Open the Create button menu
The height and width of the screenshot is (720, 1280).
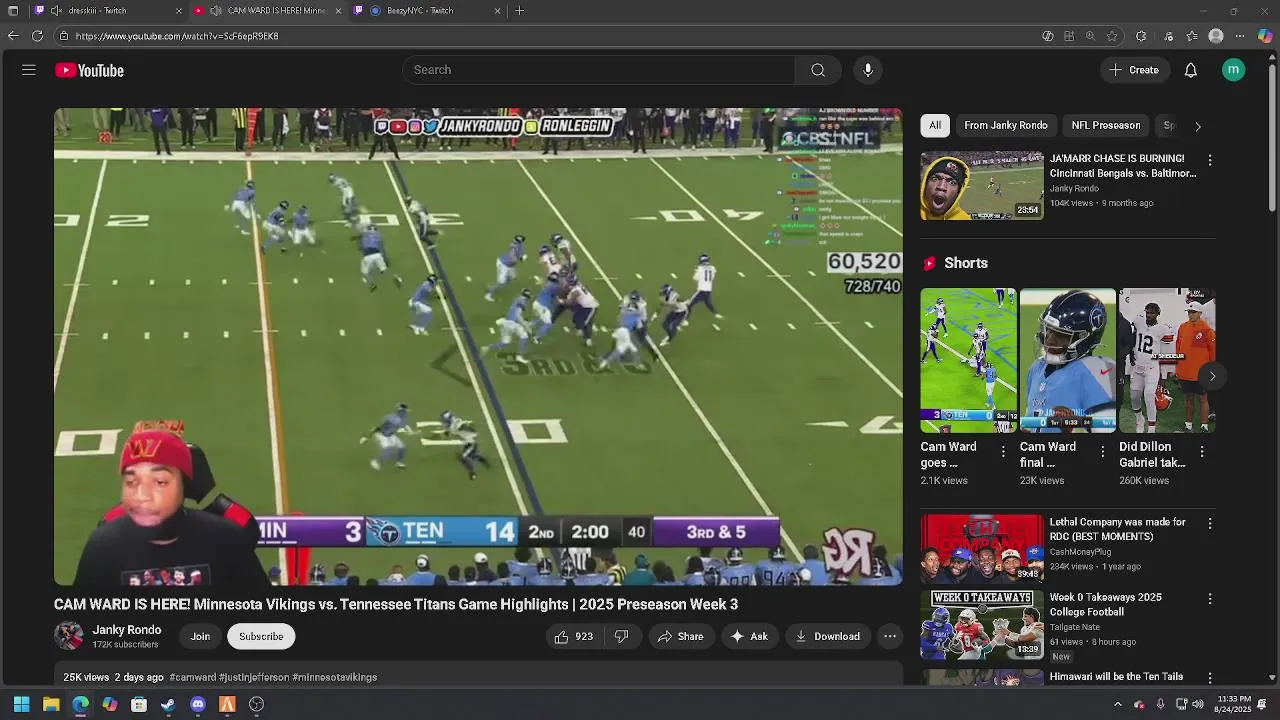[x=1133, y=70]
